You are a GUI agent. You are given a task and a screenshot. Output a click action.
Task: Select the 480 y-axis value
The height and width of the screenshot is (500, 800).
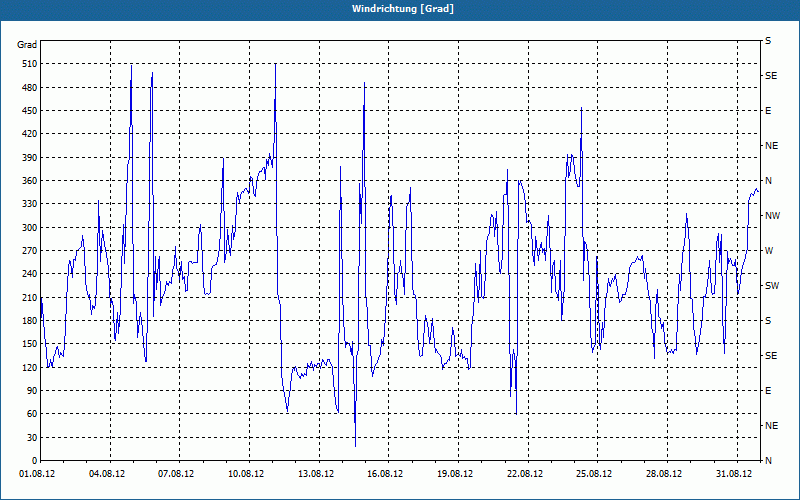(x=30, y=88)
